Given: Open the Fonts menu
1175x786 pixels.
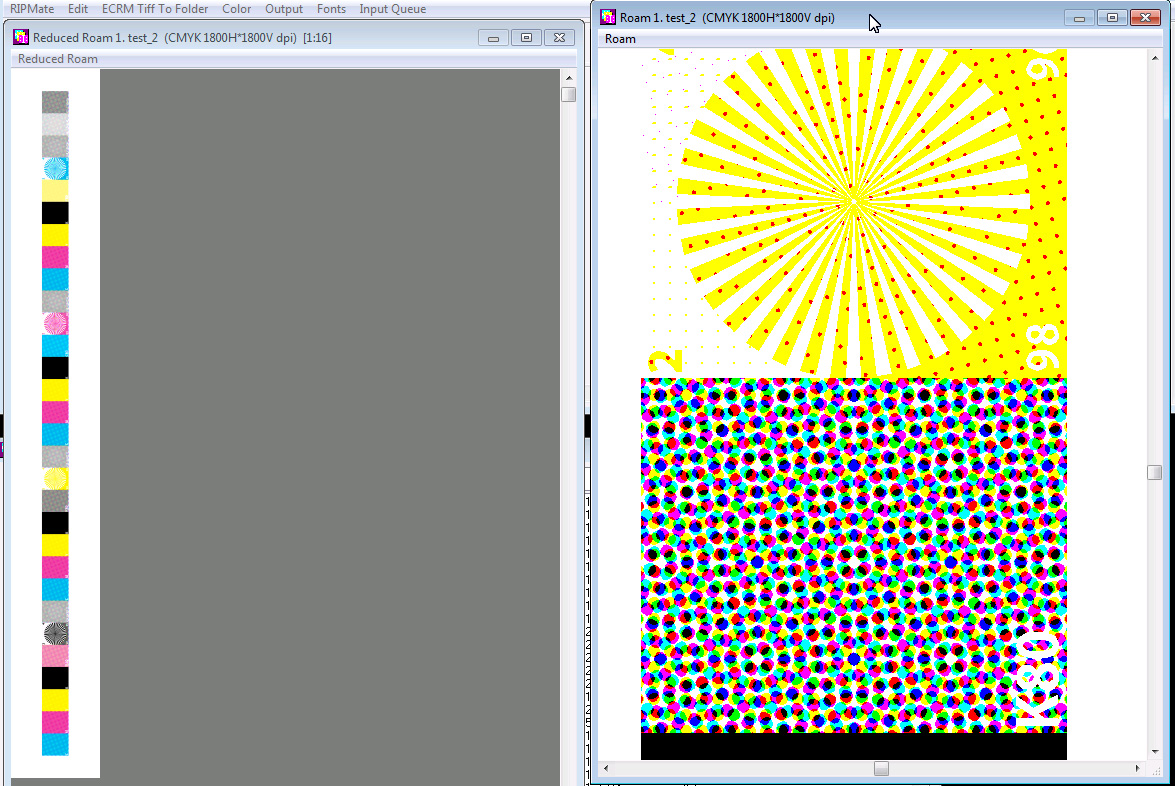Looking at the screenshot, I should [330, 9].
